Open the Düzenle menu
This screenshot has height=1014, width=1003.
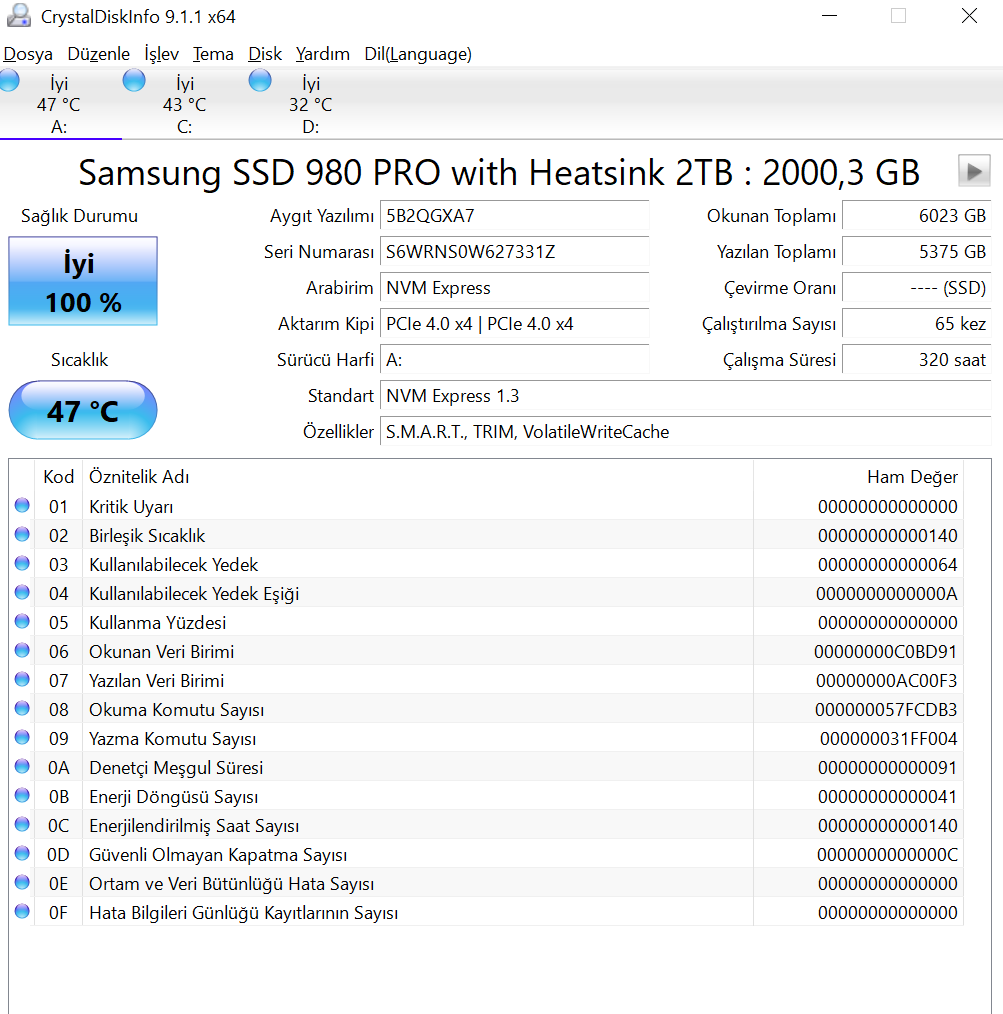(98, 54)
